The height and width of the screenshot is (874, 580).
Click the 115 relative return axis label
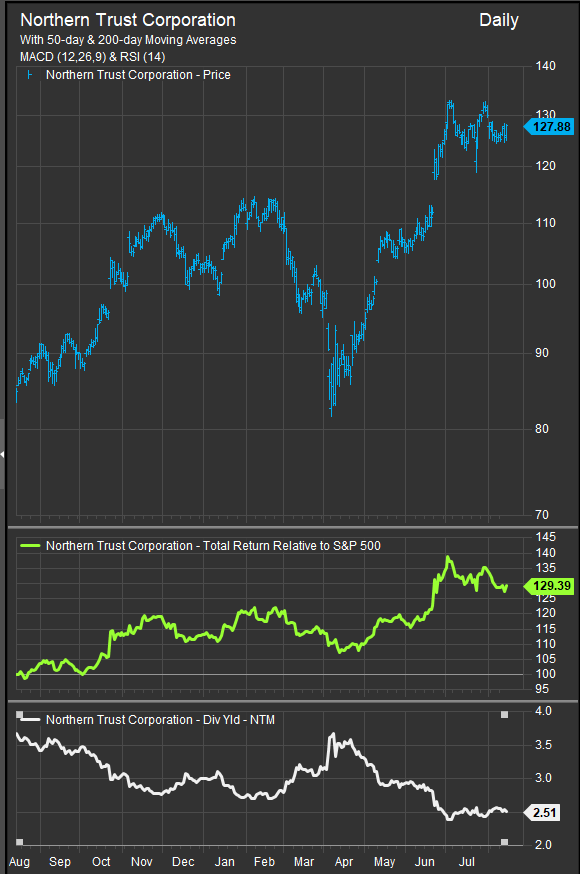[x=545, y=629]
